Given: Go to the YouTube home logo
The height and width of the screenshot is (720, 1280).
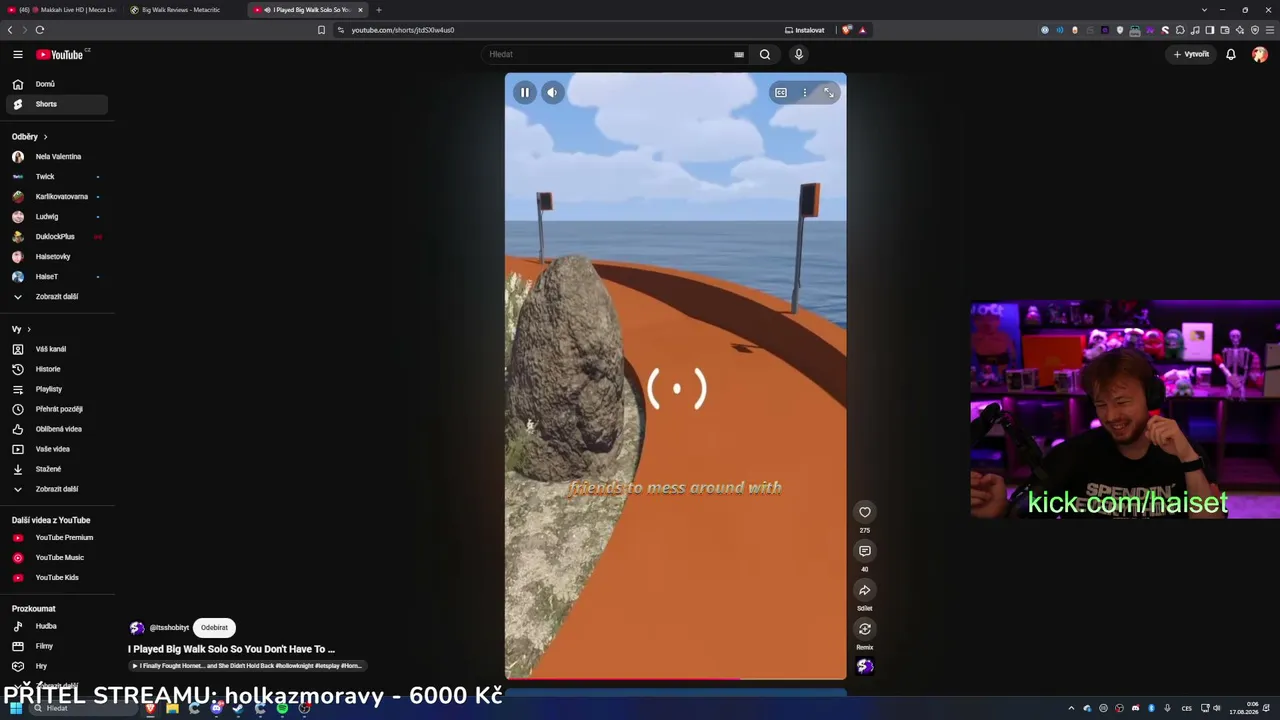Looking at the screenshot, I should 60,54.
